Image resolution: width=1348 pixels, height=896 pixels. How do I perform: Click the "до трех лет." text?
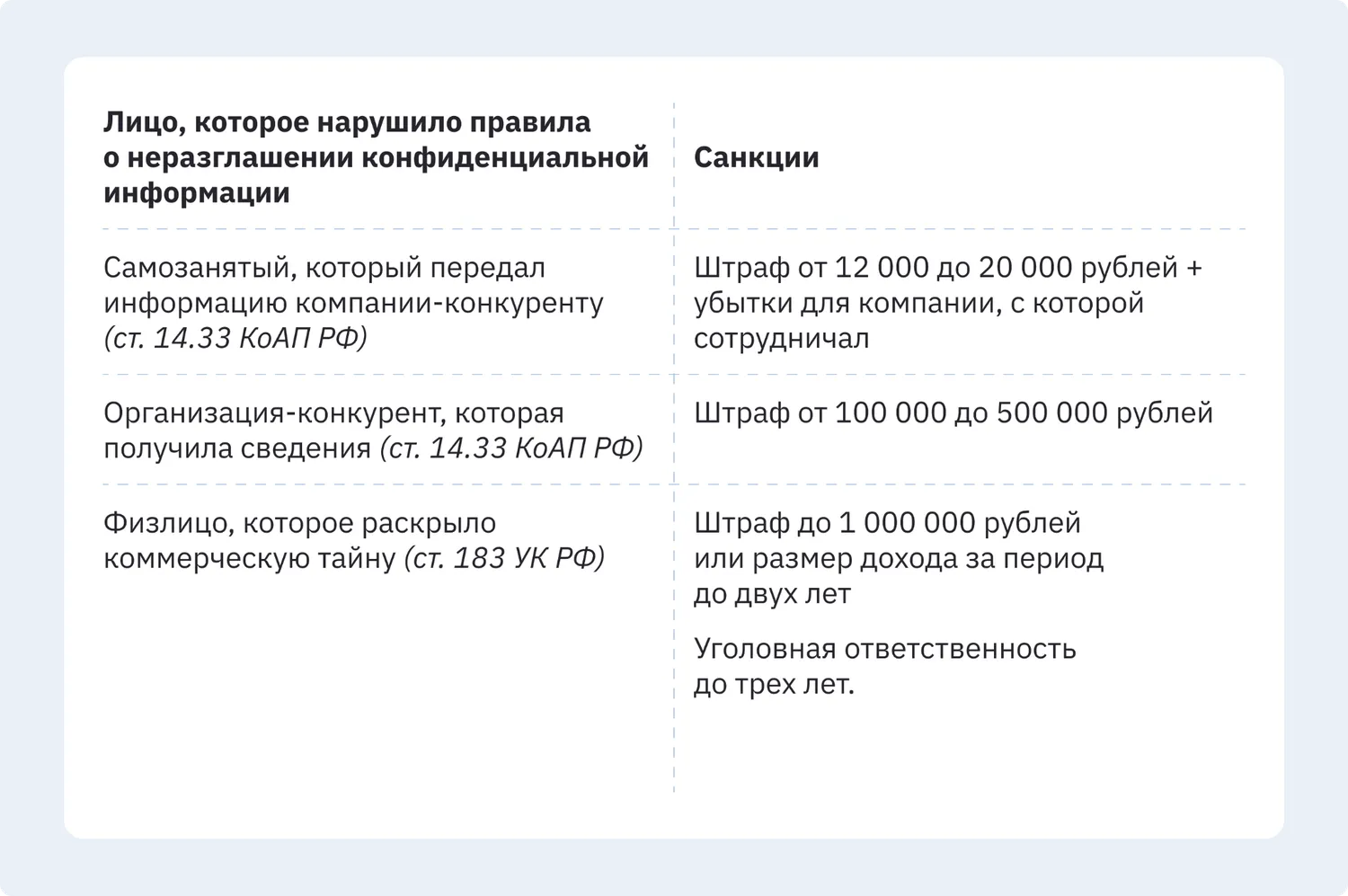coord(774,685)
